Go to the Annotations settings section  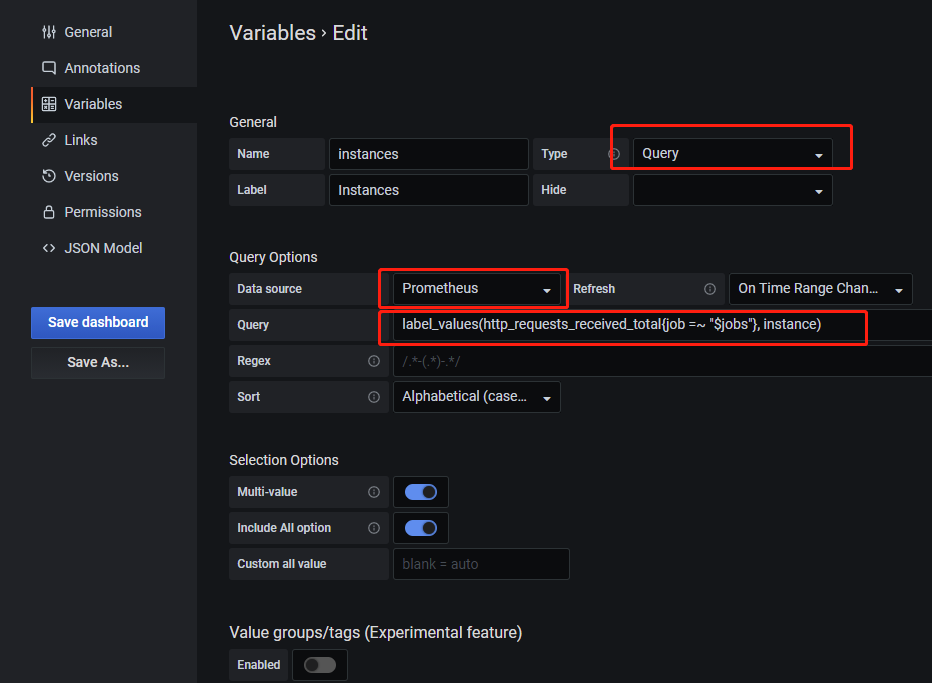click(x=102, y=68)
